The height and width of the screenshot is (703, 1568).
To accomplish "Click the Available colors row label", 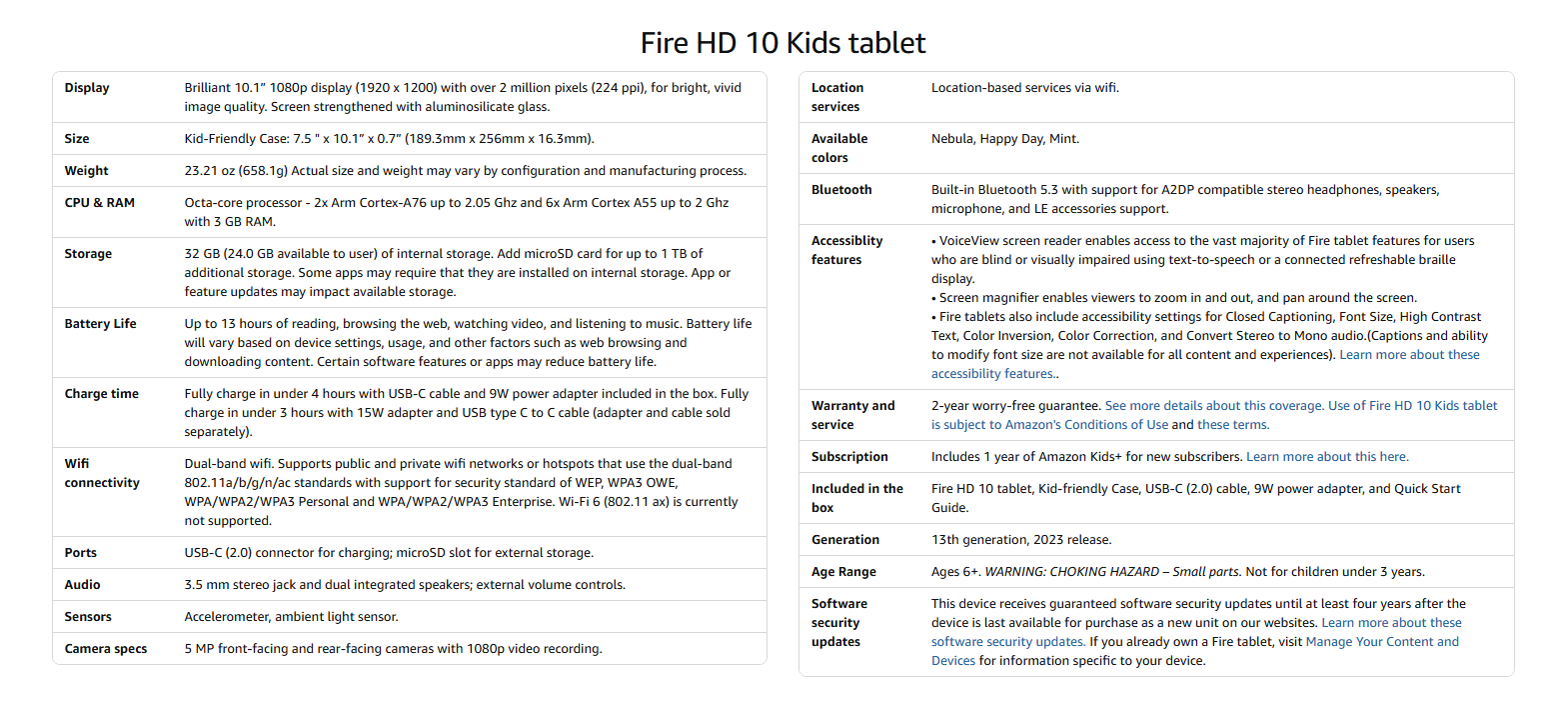I will coord(838,148).
